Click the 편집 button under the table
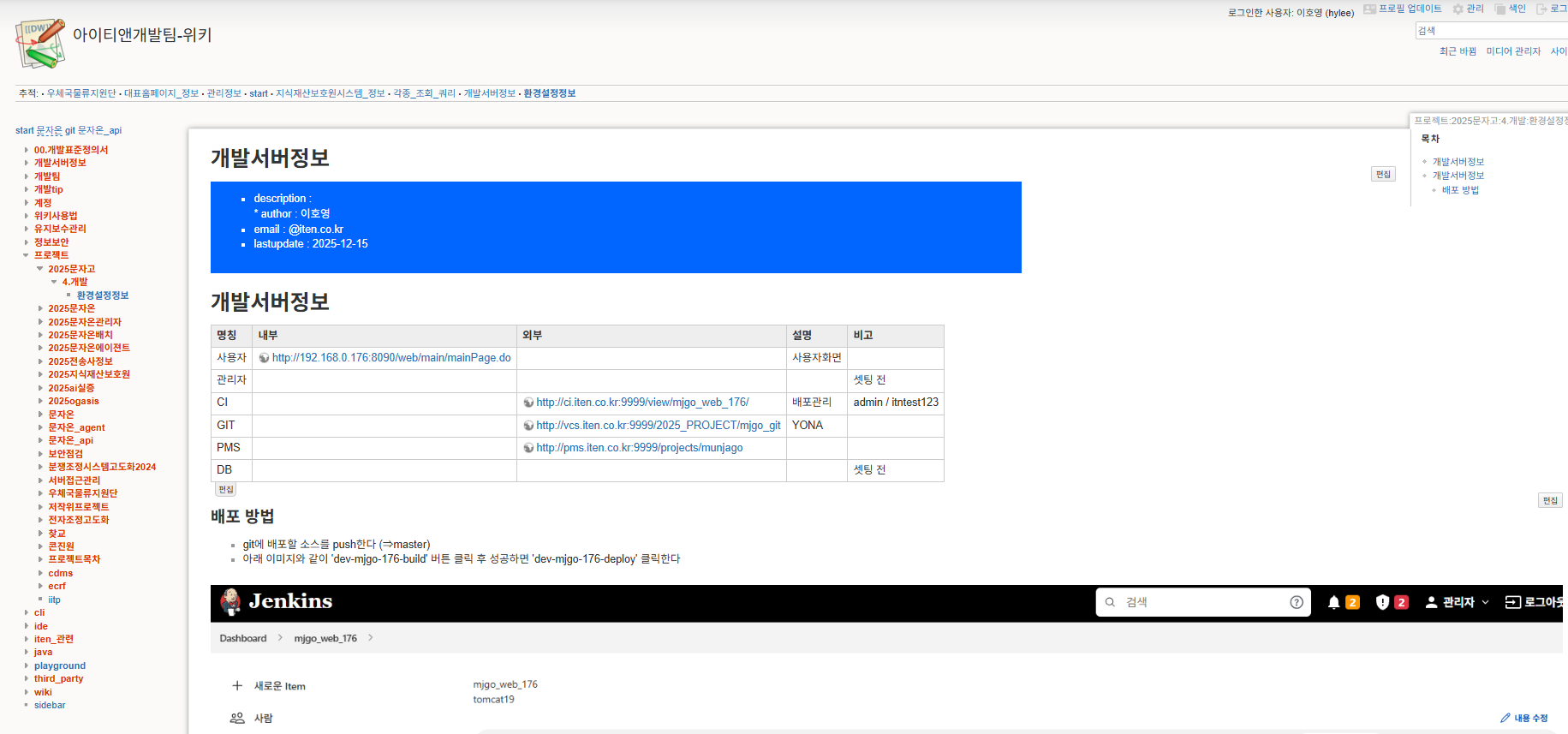Viewport: 1568px width, 734px height. click(225, 490)
